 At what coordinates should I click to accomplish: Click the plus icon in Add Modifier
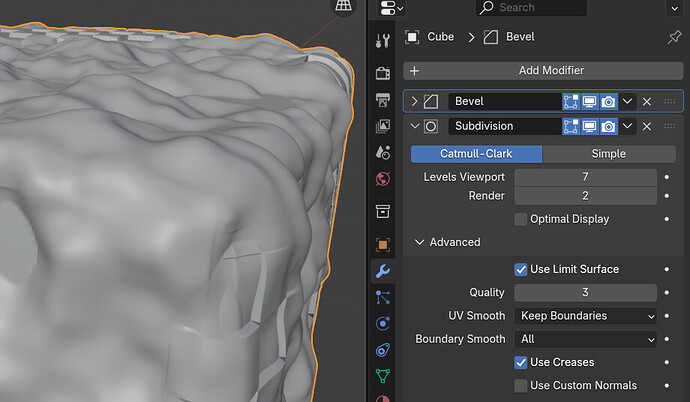tap(414, 71)
